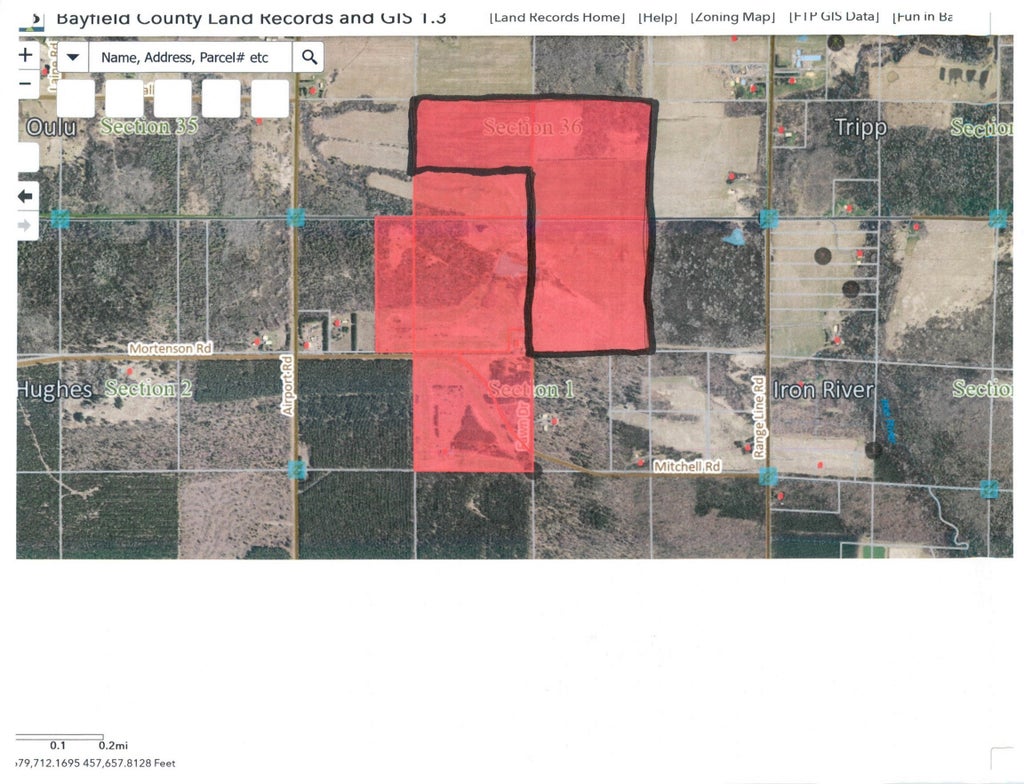
Task: Open the Help page
Action: click(657, 17)
